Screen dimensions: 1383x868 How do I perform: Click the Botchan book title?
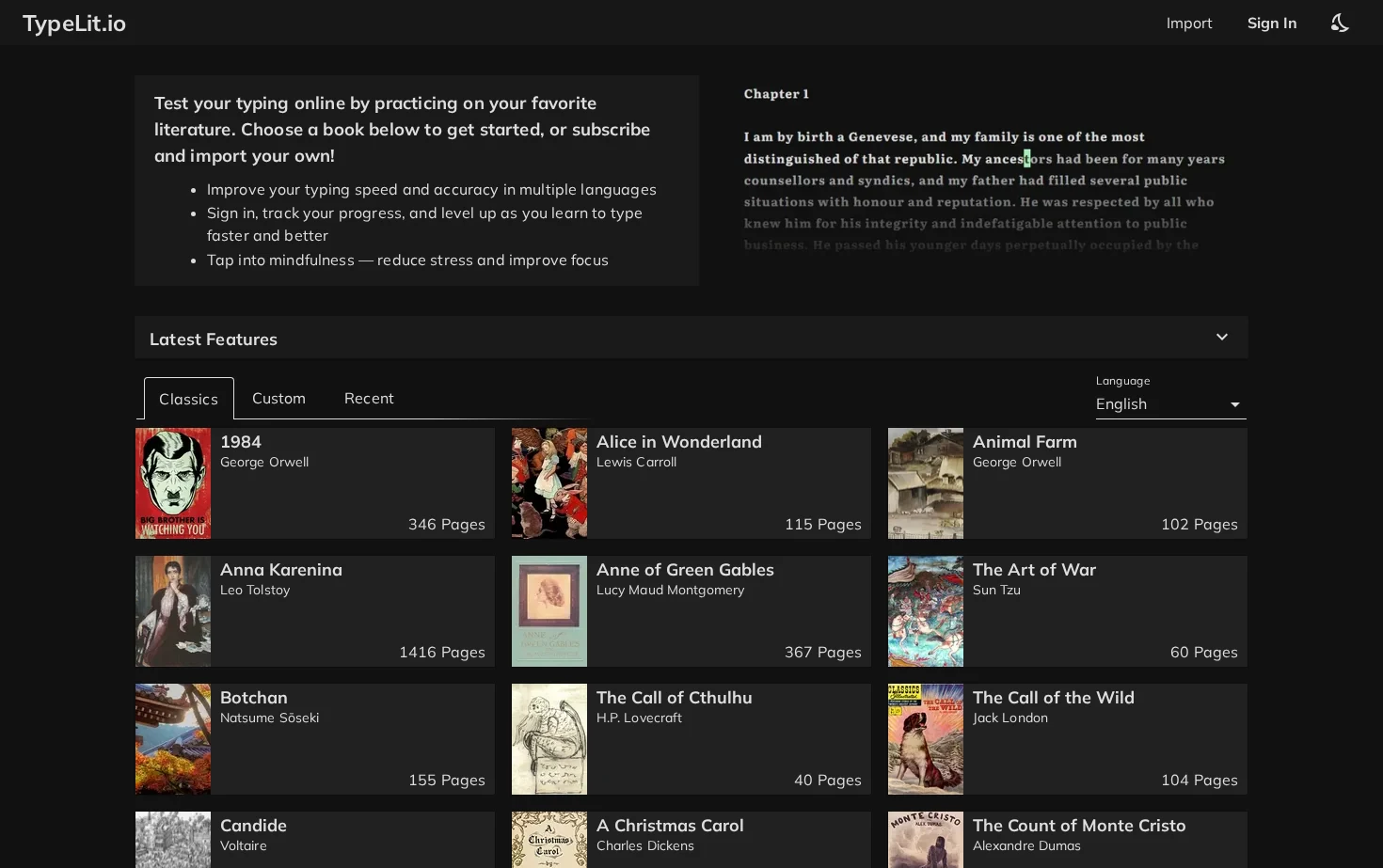(254, 698)
